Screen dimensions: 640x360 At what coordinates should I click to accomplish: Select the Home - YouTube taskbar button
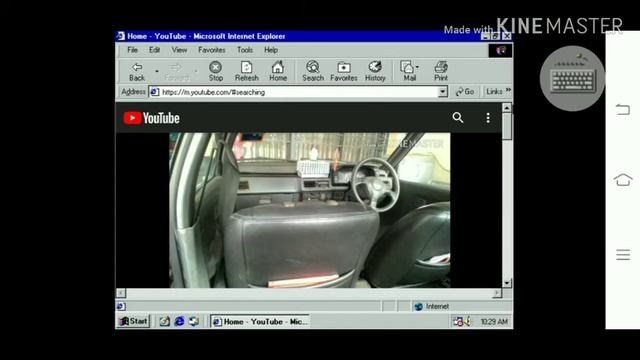point(260,322)
